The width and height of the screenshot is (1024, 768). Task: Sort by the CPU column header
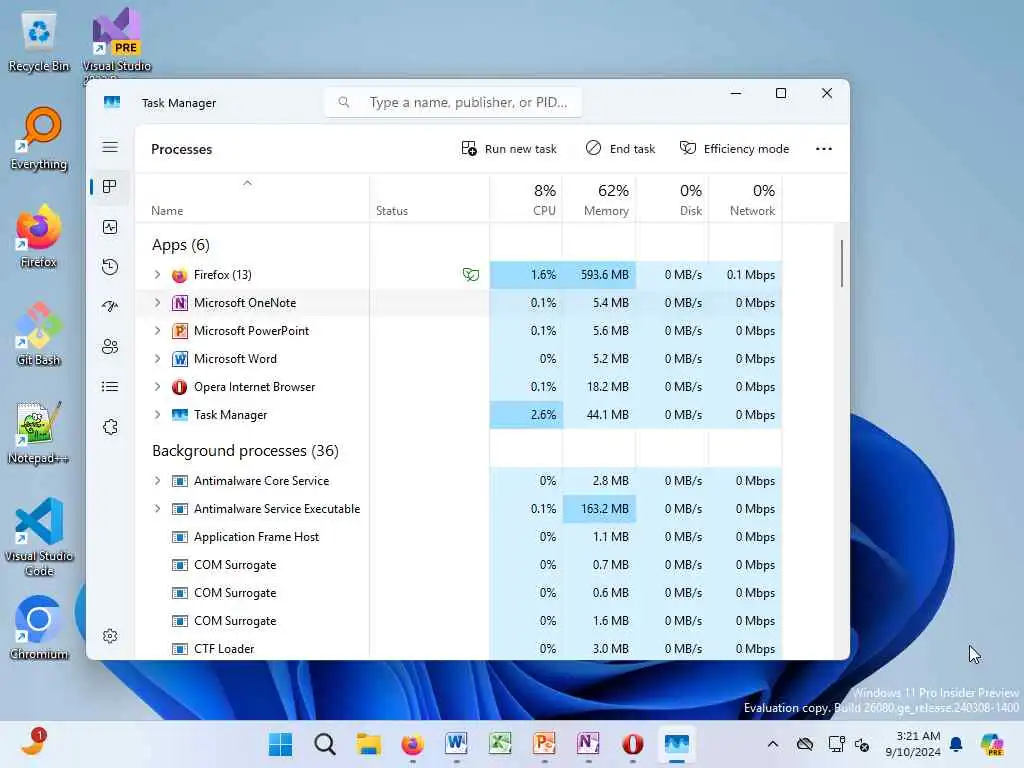coord(526,199)
